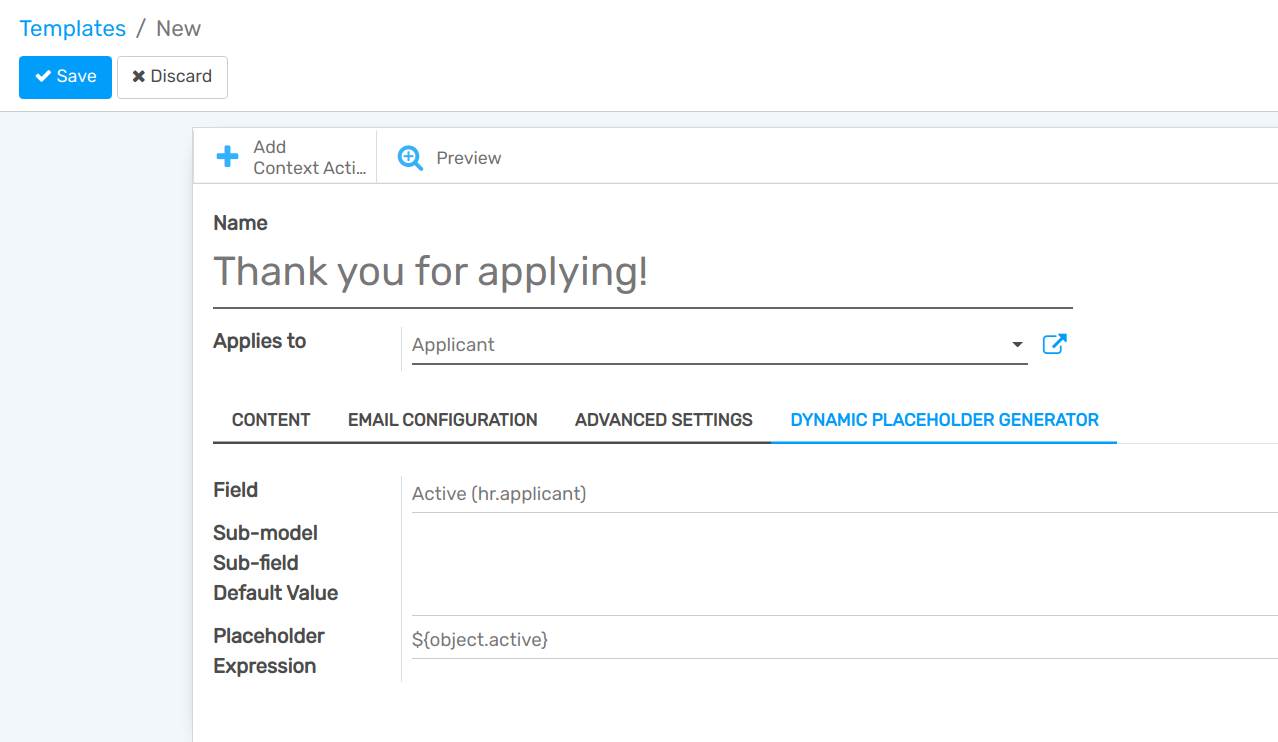
Task: Click the Add Context Action plus icon
Action: coord(227,156)
